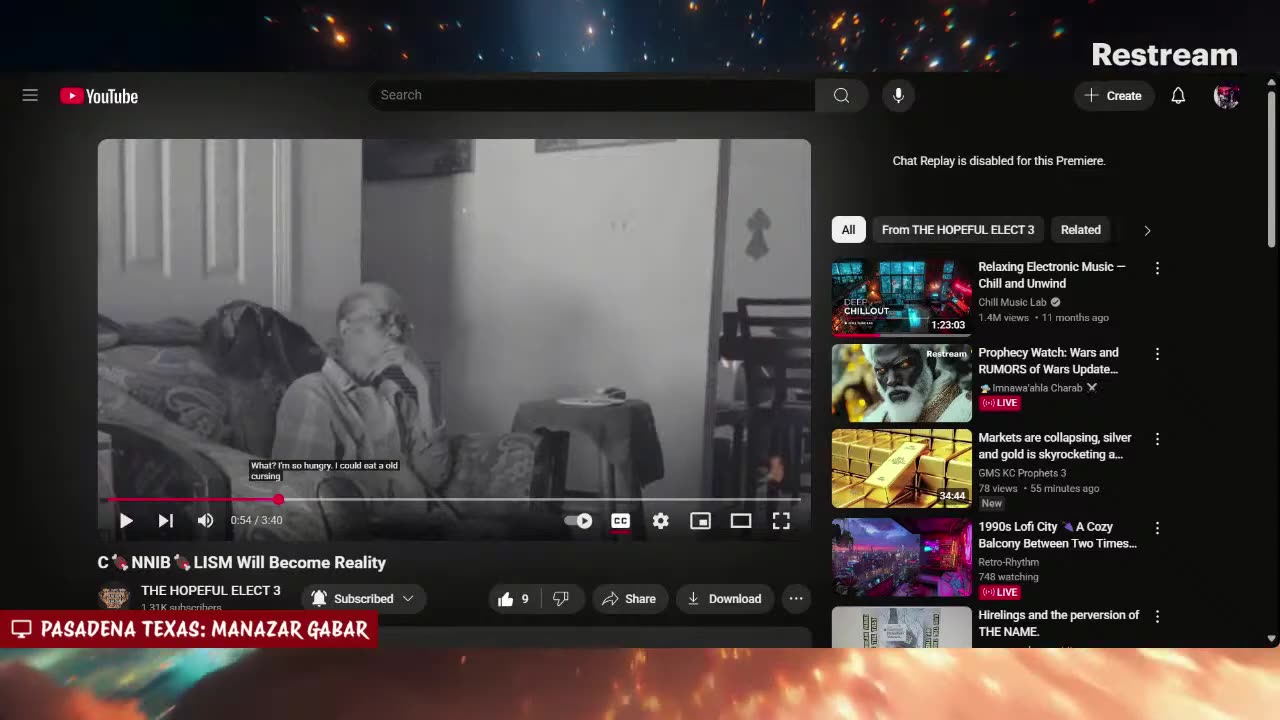Open options menu for Markets collapsing video
The image size is (1280, 720).
[1157, 439]
